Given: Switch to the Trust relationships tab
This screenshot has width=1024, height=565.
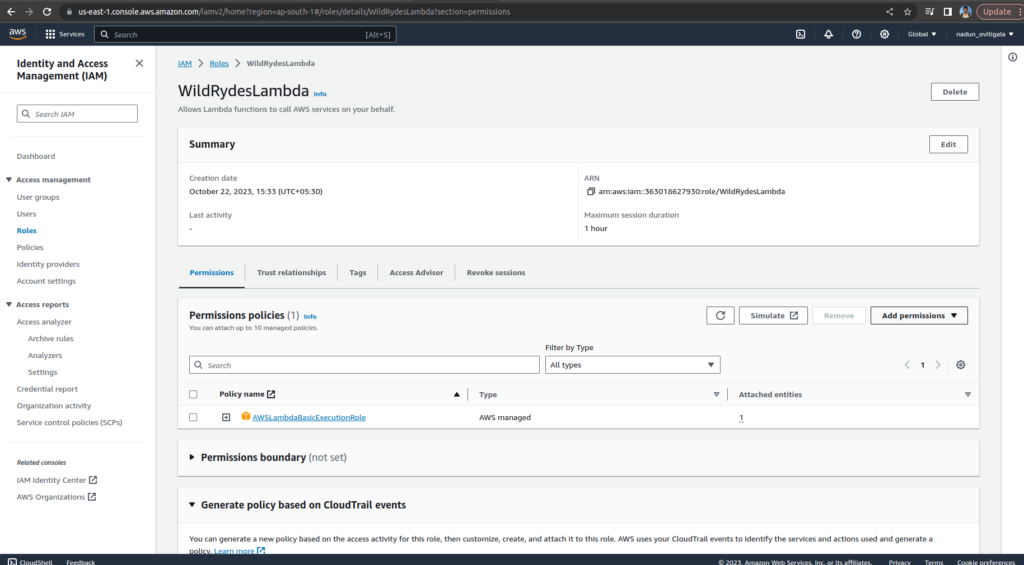Looking at the screenshot, I should coord(291,272).
